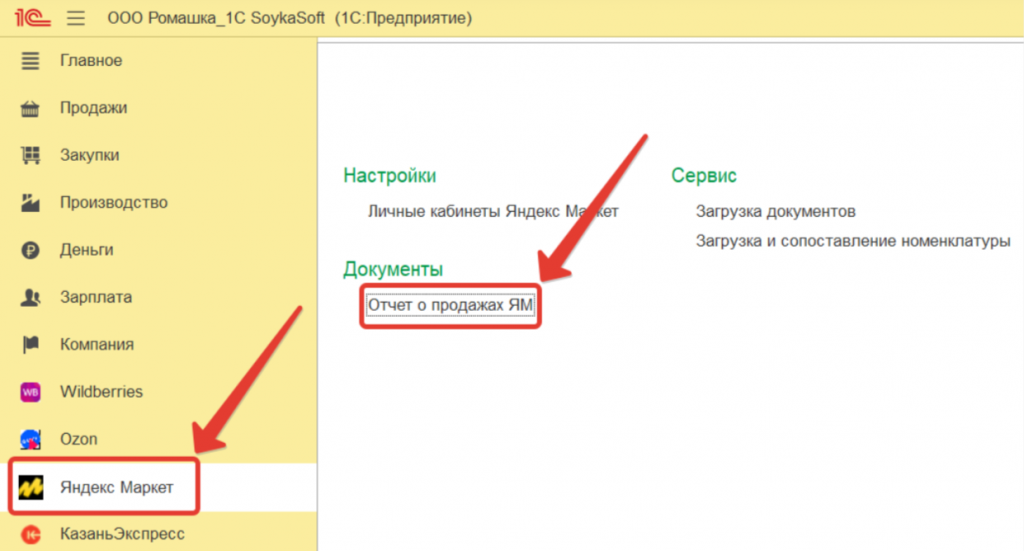Click the Настройки group heading
The image size is (1024, 551).
click(389, 176)
